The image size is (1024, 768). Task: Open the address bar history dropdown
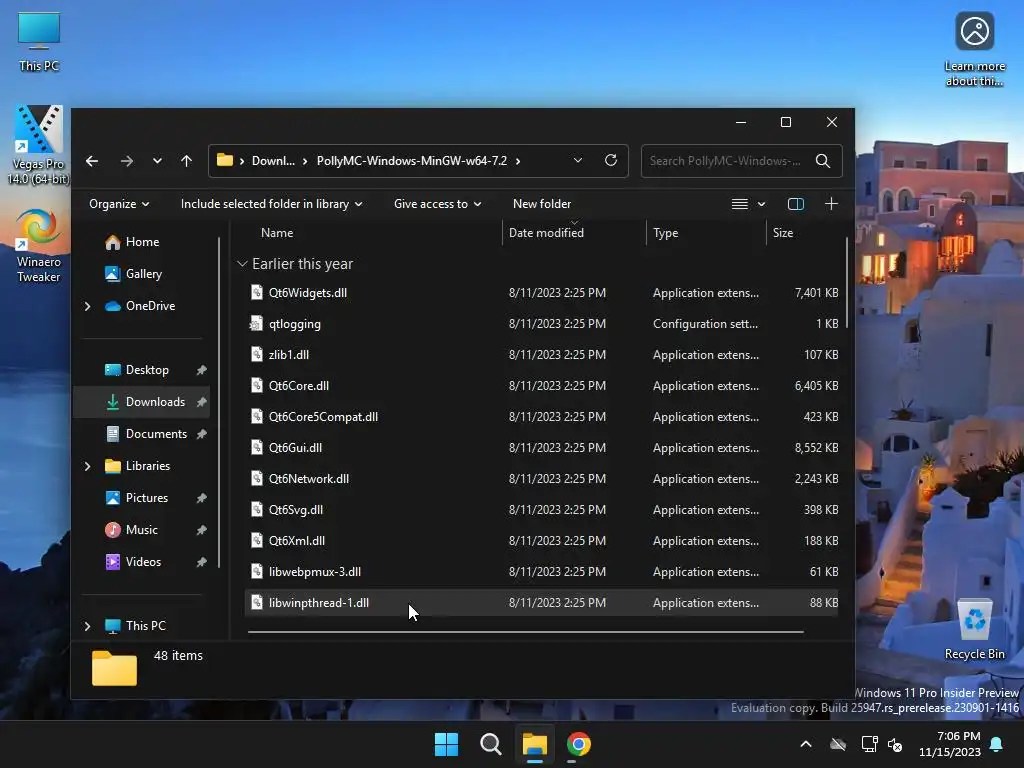(578, 161)
